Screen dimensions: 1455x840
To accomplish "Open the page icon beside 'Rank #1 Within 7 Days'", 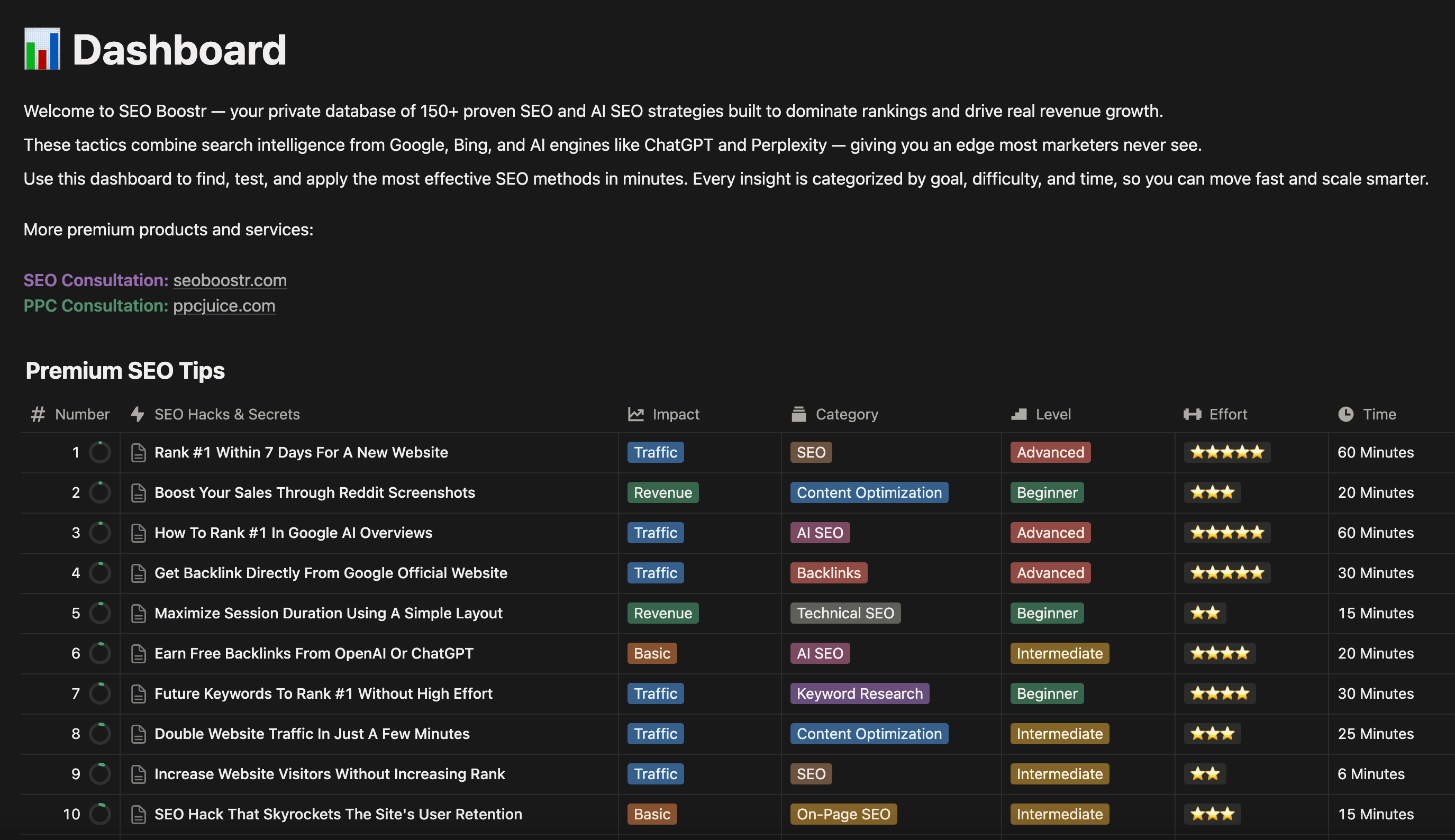I will pyautogui.click(x=138, y=452).
